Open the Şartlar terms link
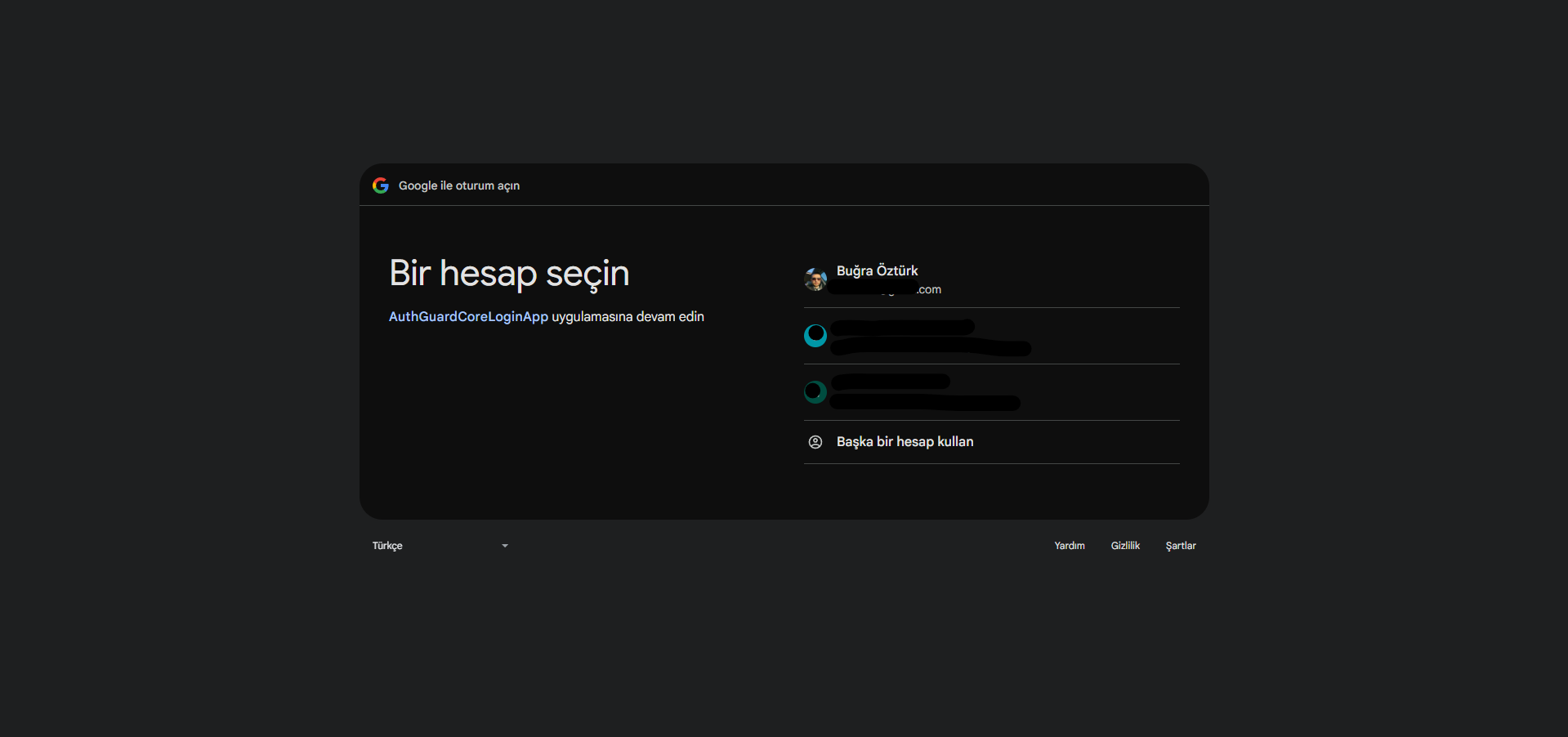Screen dimensions: 1568x737 tap(1180, 546)
